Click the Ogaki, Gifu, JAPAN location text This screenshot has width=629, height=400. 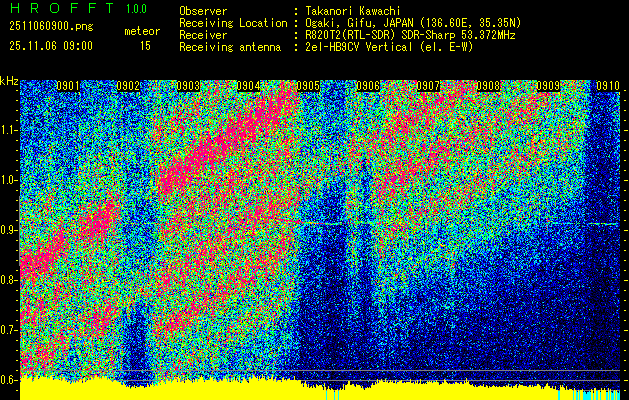[x=413, y=23]
